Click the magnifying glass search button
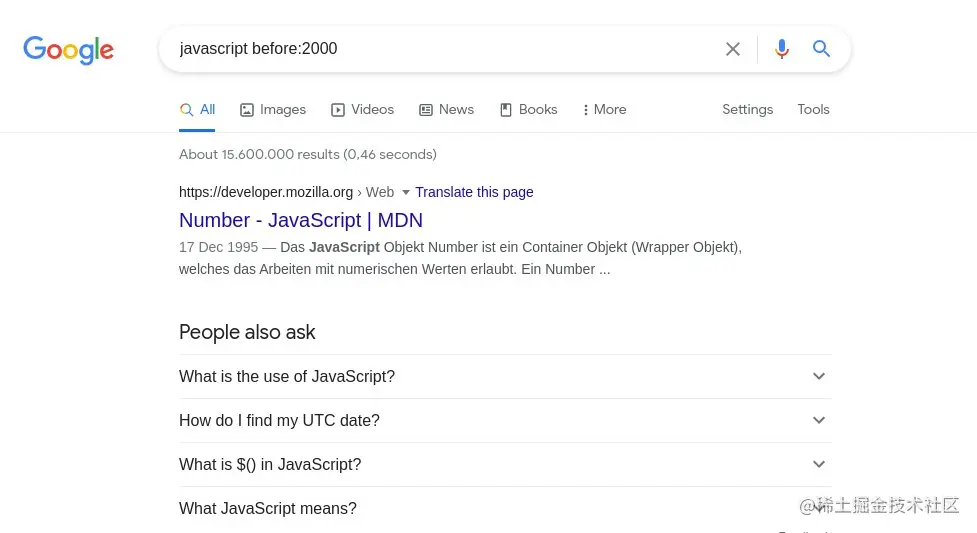 click(x=822, y=49)
